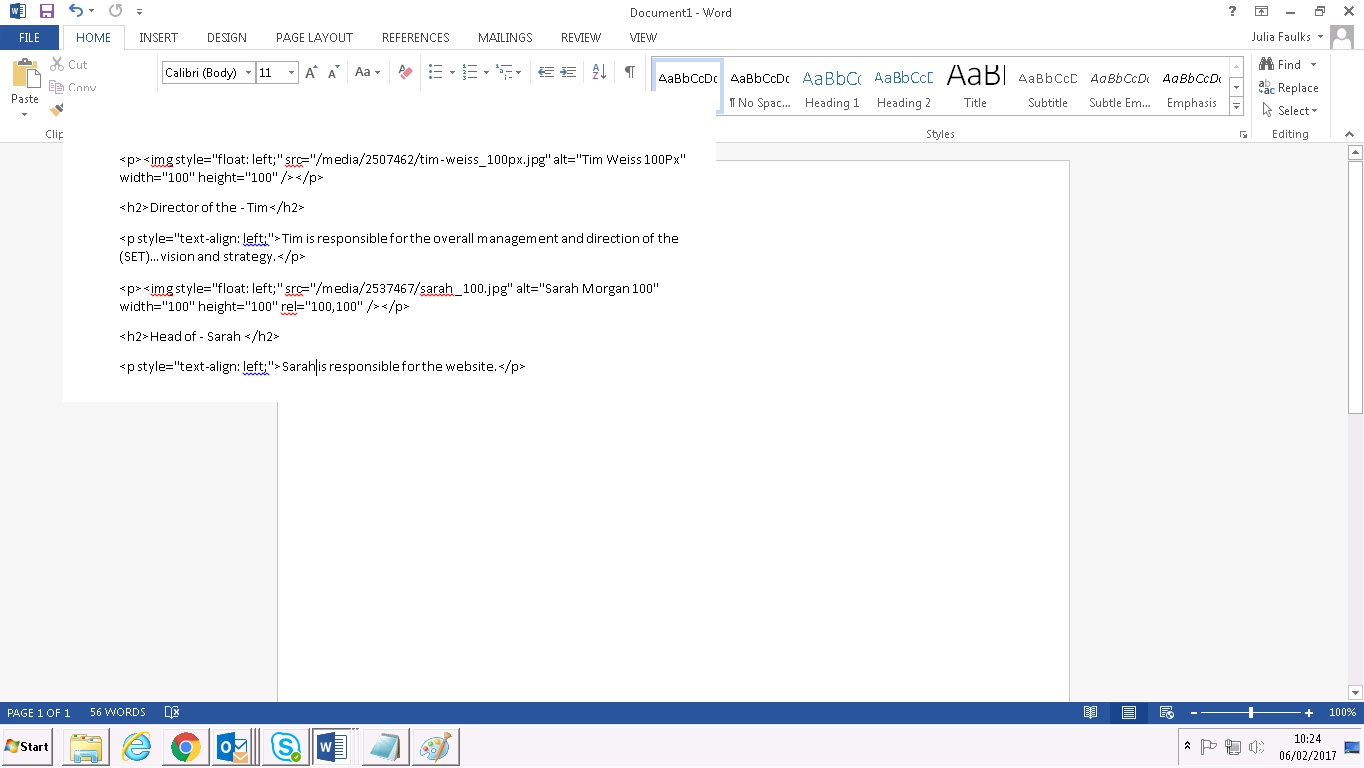Open the PAGE LAYOUT ribbon tab
The width and height of the screenshot is (1364, 768).
tap(314, 38)
